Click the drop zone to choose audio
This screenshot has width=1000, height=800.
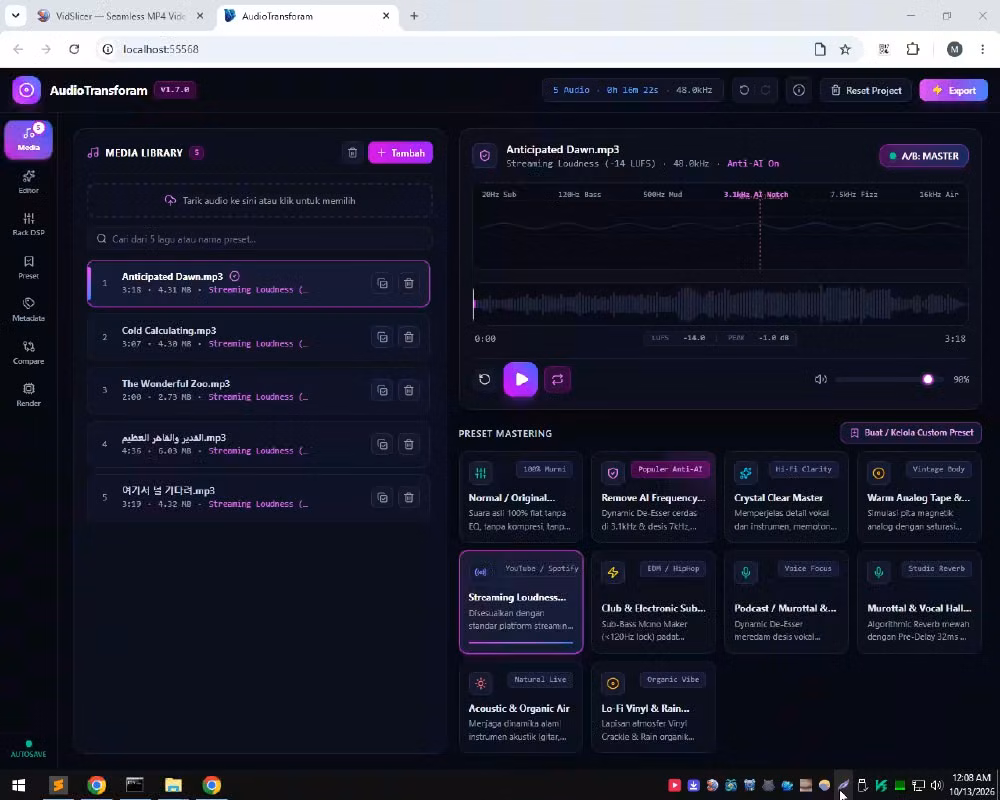[260, 200]
